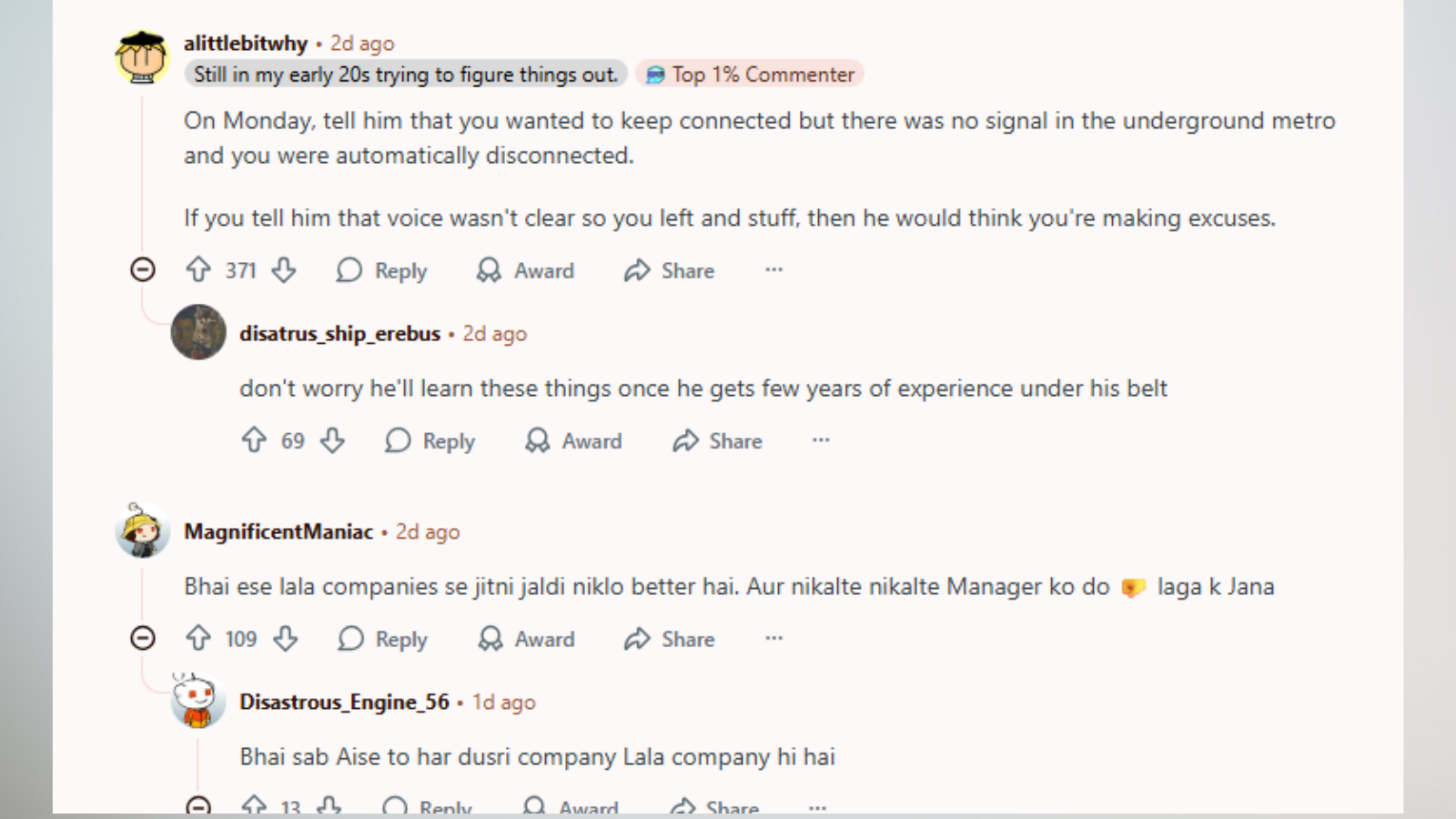Upvote alittlebitwhy's comment with 371 votes
This screenshot has height=819, width=1456.
click(x=198, y=269)
